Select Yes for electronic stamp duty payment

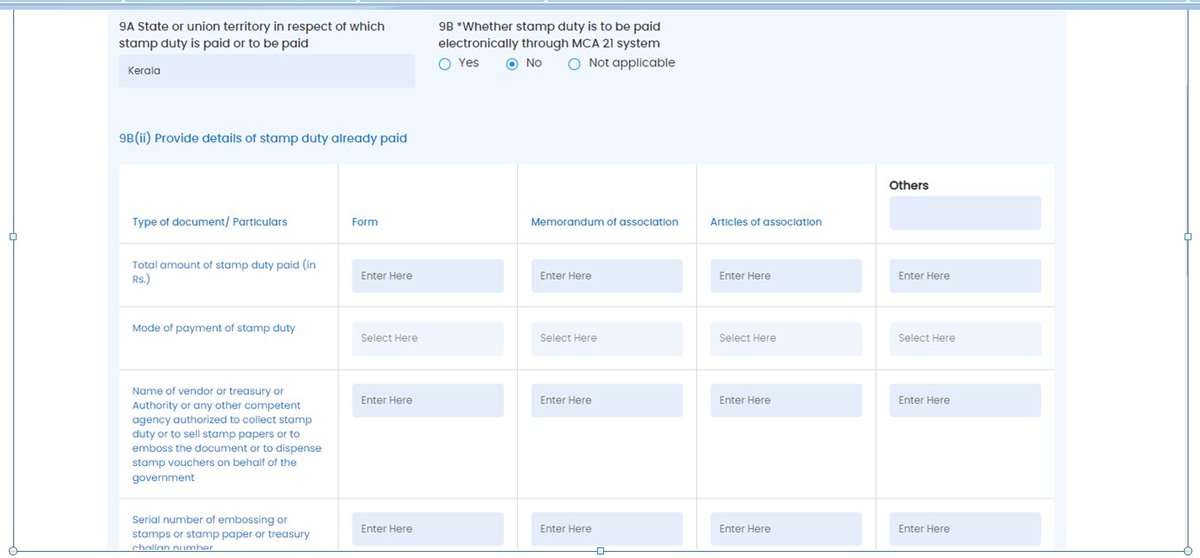445,64
